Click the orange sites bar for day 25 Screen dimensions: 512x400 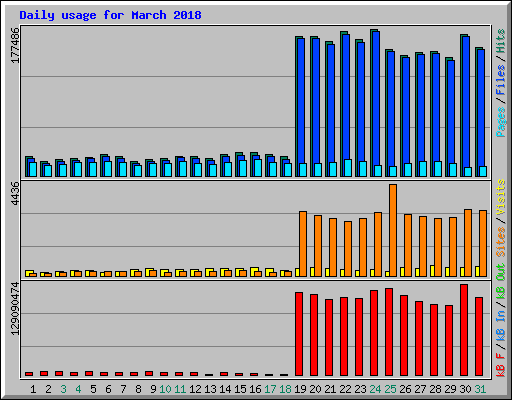click(x=393, y=230)
